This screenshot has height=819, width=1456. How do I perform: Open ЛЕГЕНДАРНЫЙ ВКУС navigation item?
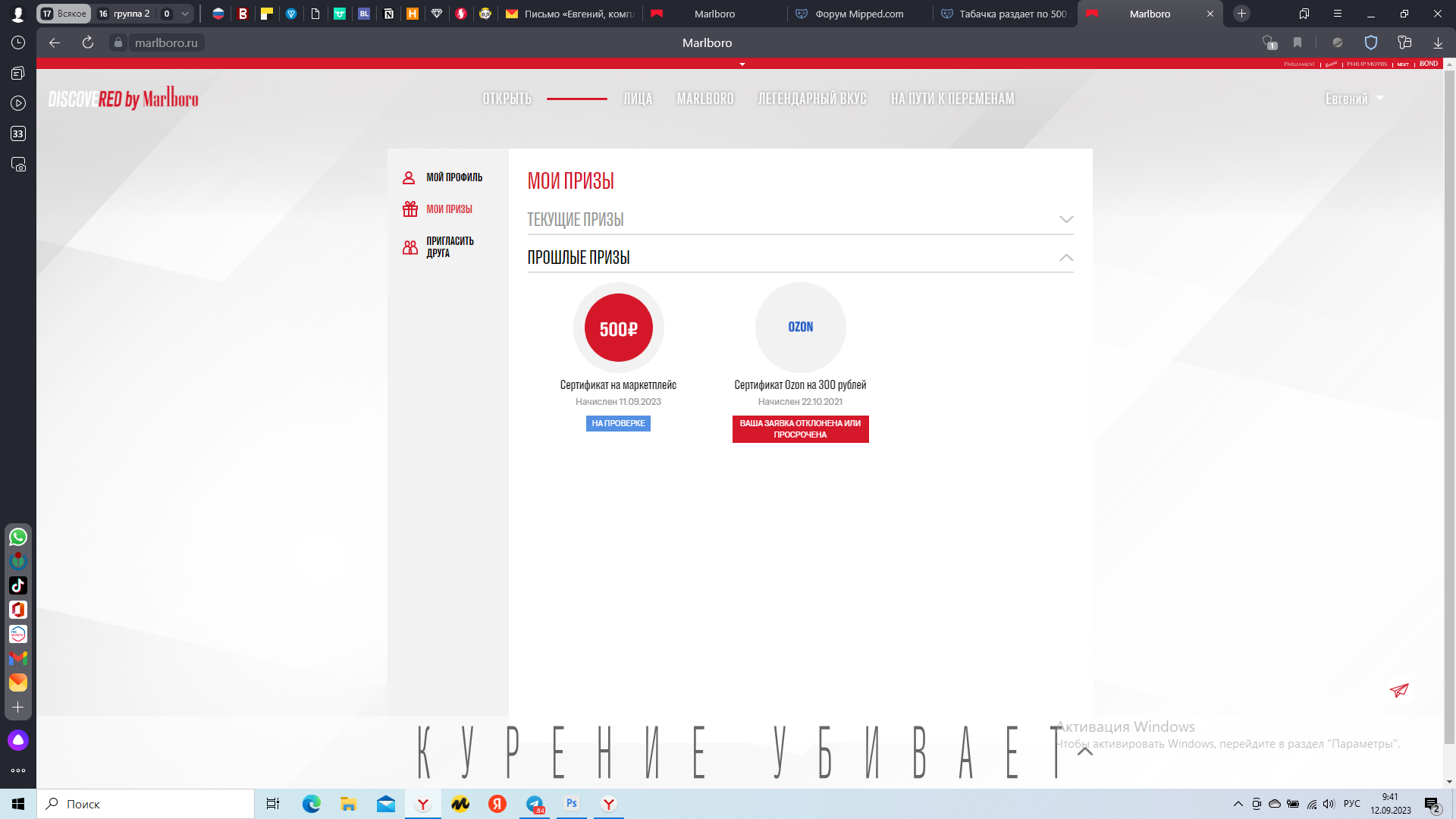coord(812,99)
